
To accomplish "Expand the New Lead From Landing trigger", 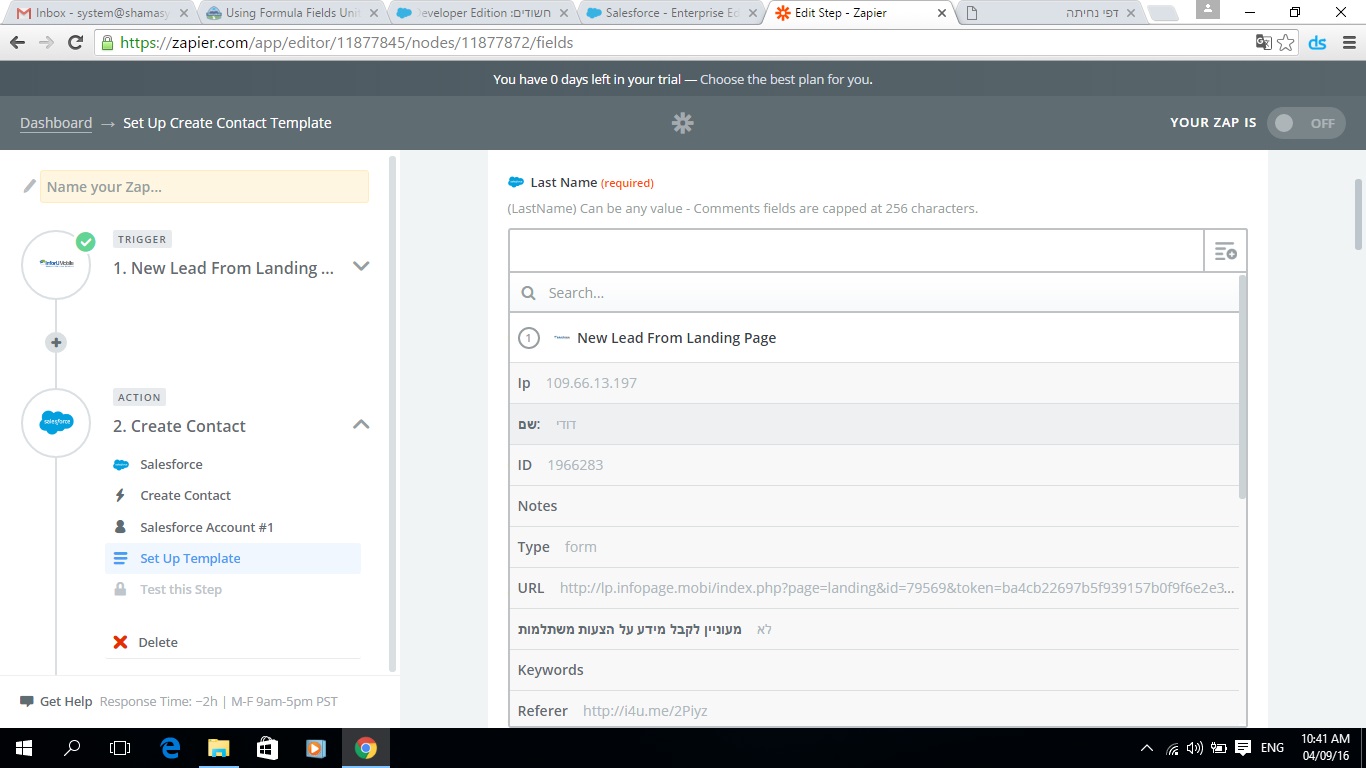I will click(361, 267).
